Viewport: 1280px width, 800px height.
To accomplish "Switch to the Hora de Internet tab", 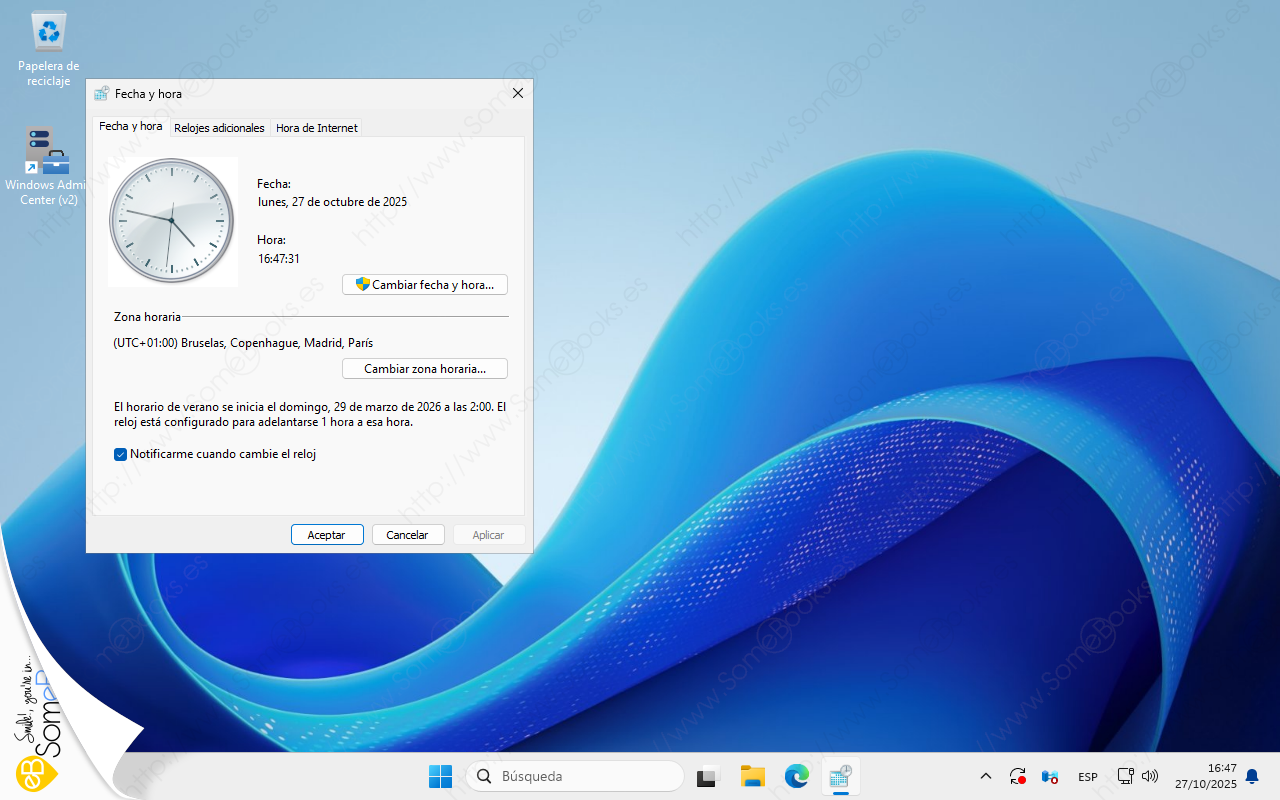I will click(316, 128).
